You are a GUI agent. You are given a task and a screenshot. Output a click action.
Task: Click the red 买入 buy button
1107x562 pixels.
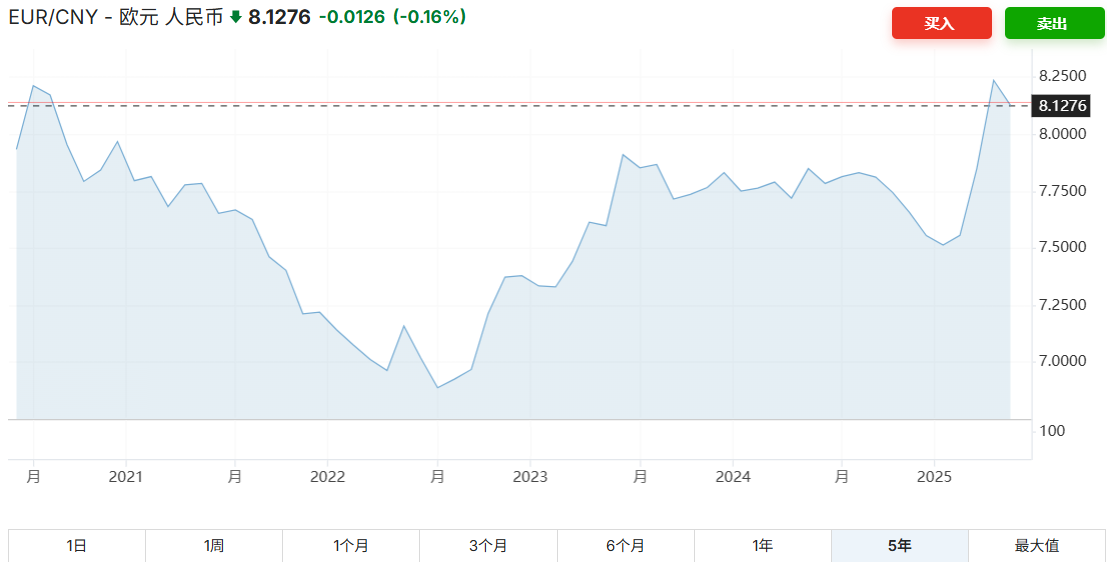[941, 23]
